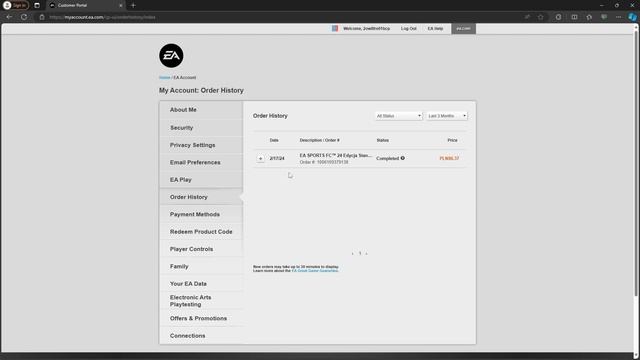The image size is (640, 360).
Task: Click the order number text
Action: 324,162
